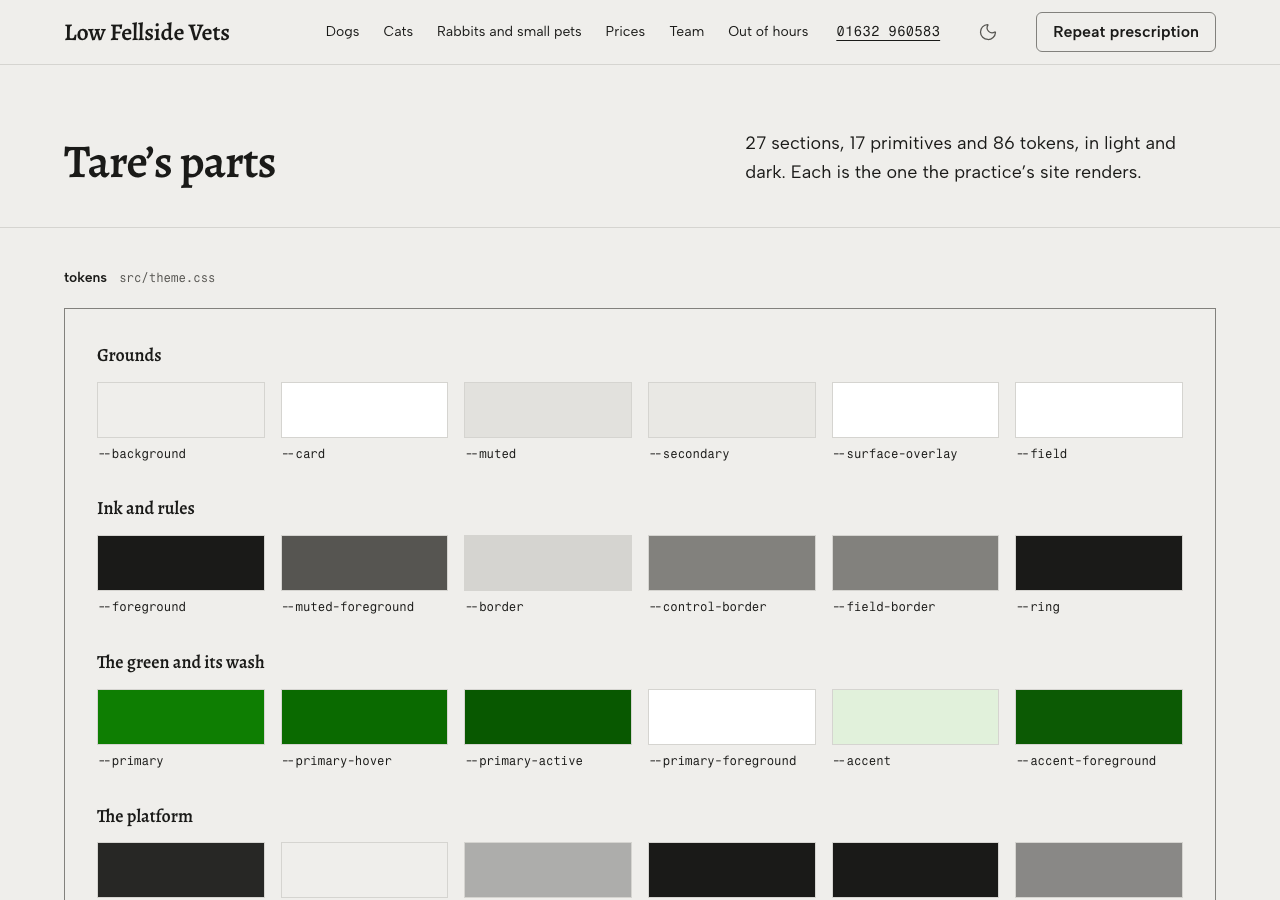
Task: Click the --primary-active swatch
Action: 548,717
